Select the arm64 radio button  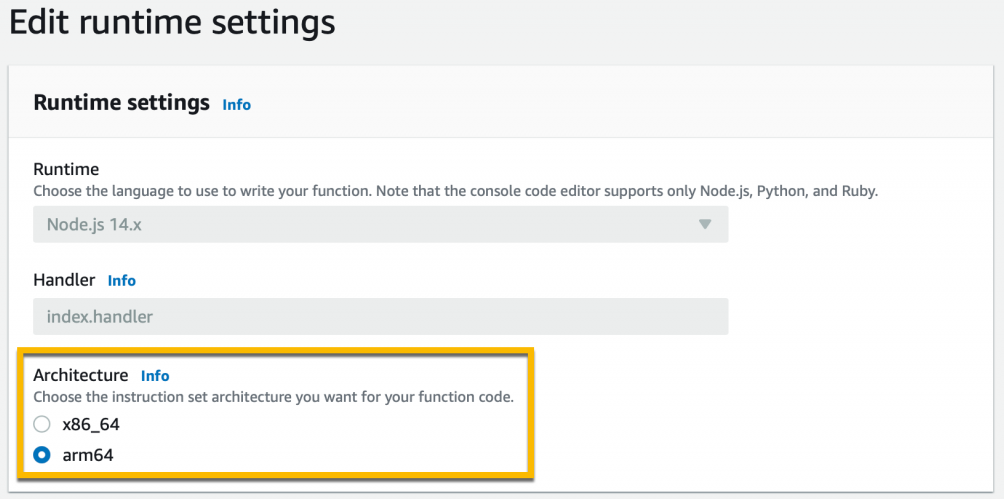tap(42, 455)
